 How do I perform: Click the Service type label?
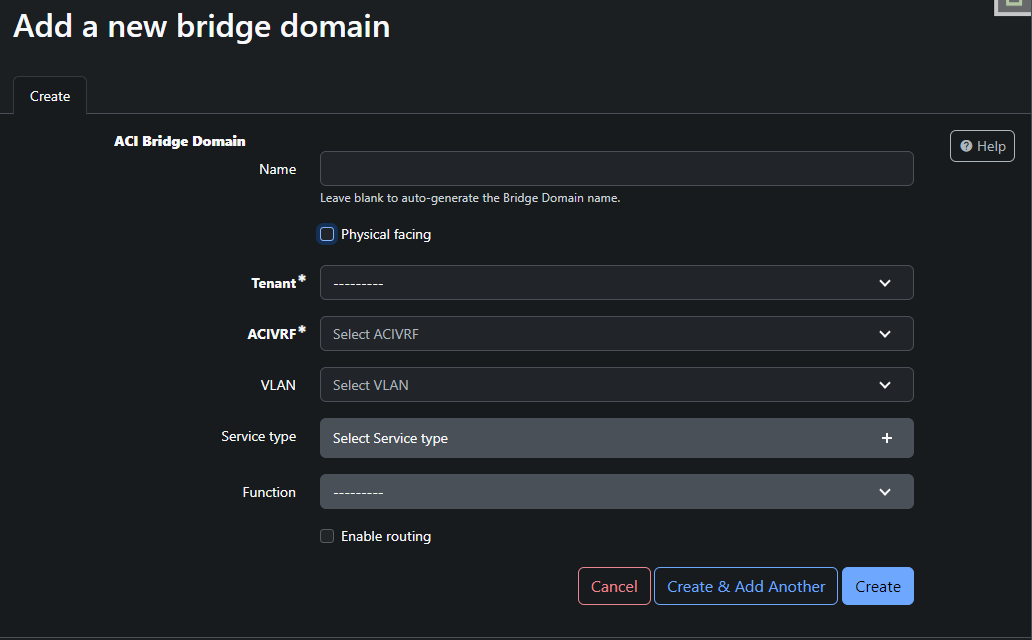point(259,437)
